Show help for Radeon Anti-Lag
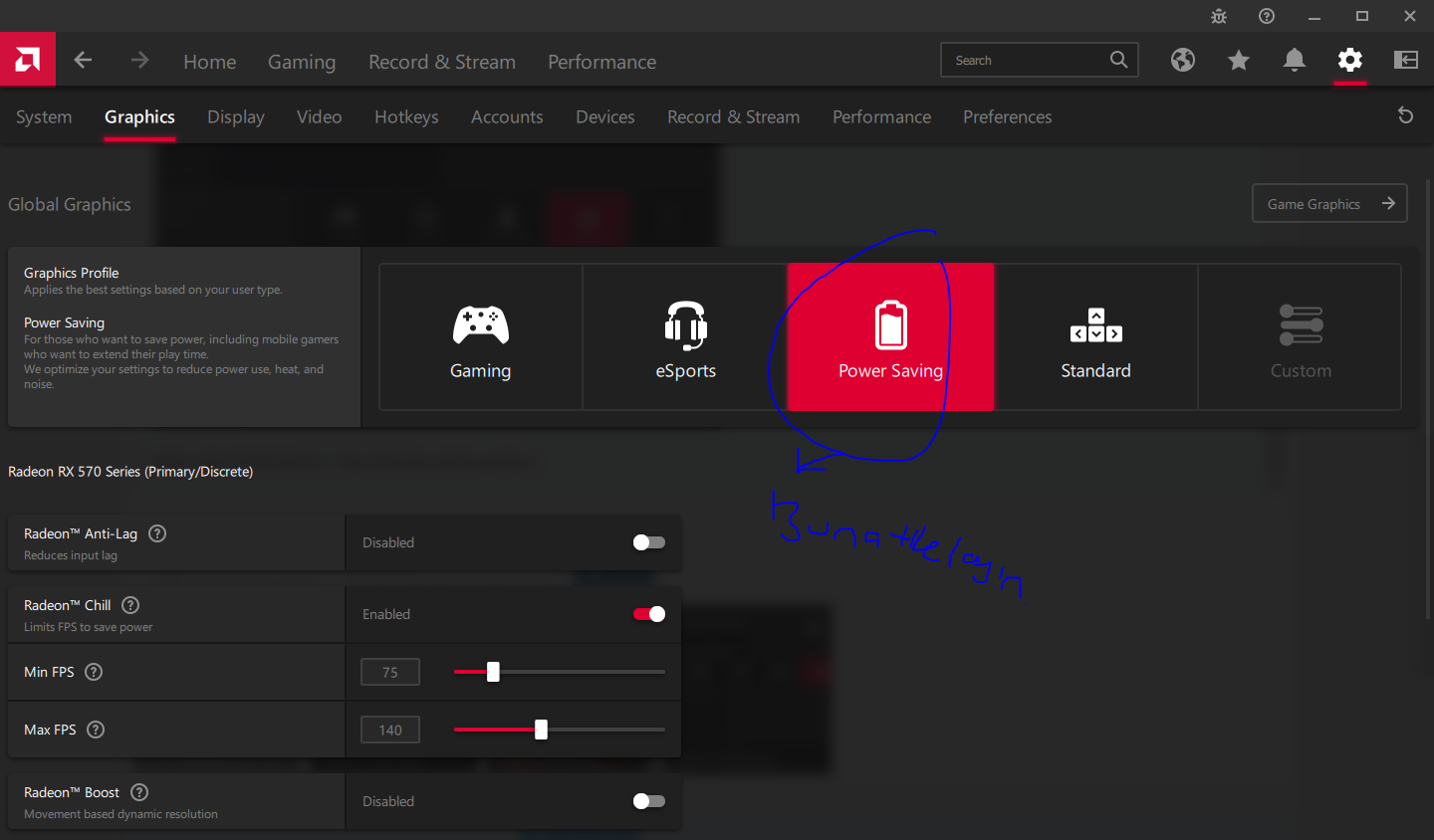This screenshot has width=1434, height=840. coord(157,533)
